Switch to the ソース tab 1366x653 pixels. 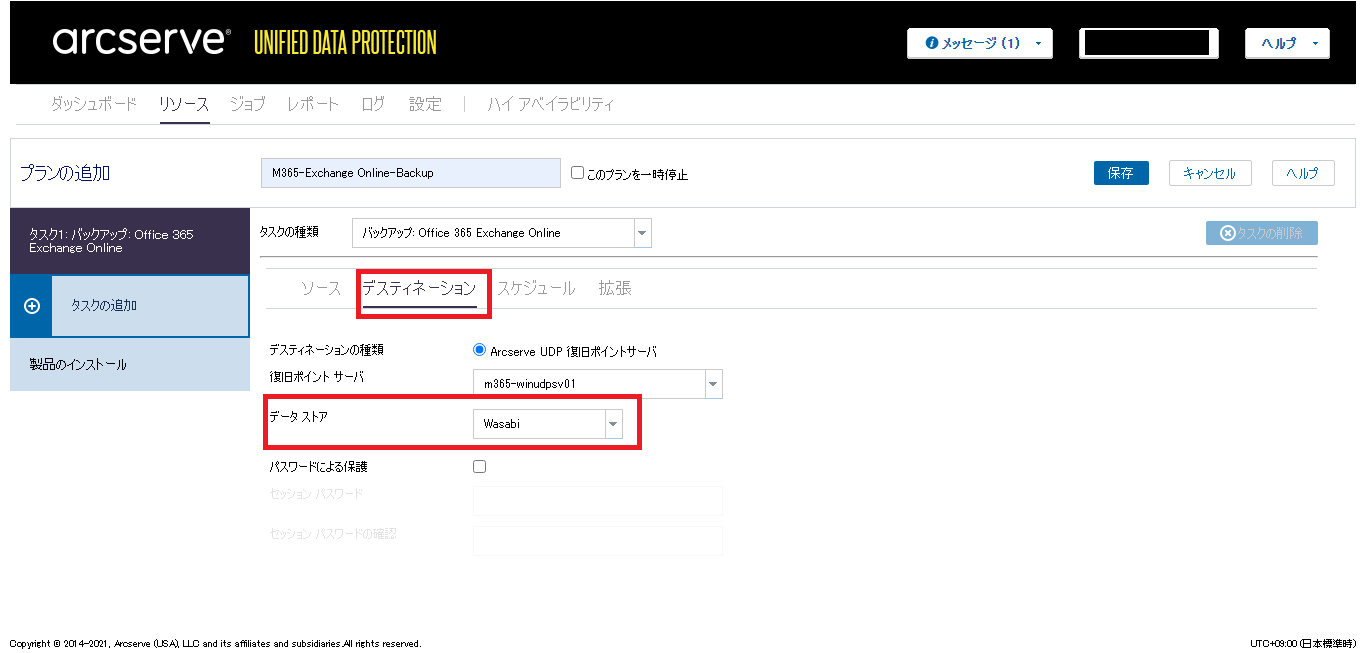[321, 288]
